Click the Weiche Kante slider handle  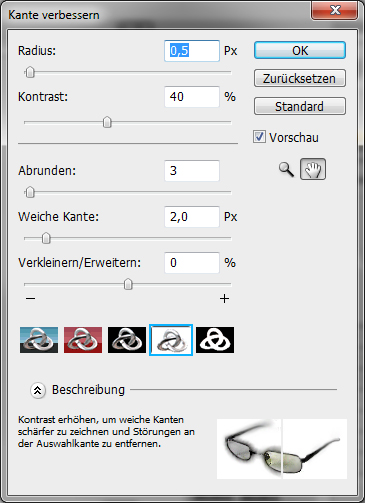(x=46, y=238)
